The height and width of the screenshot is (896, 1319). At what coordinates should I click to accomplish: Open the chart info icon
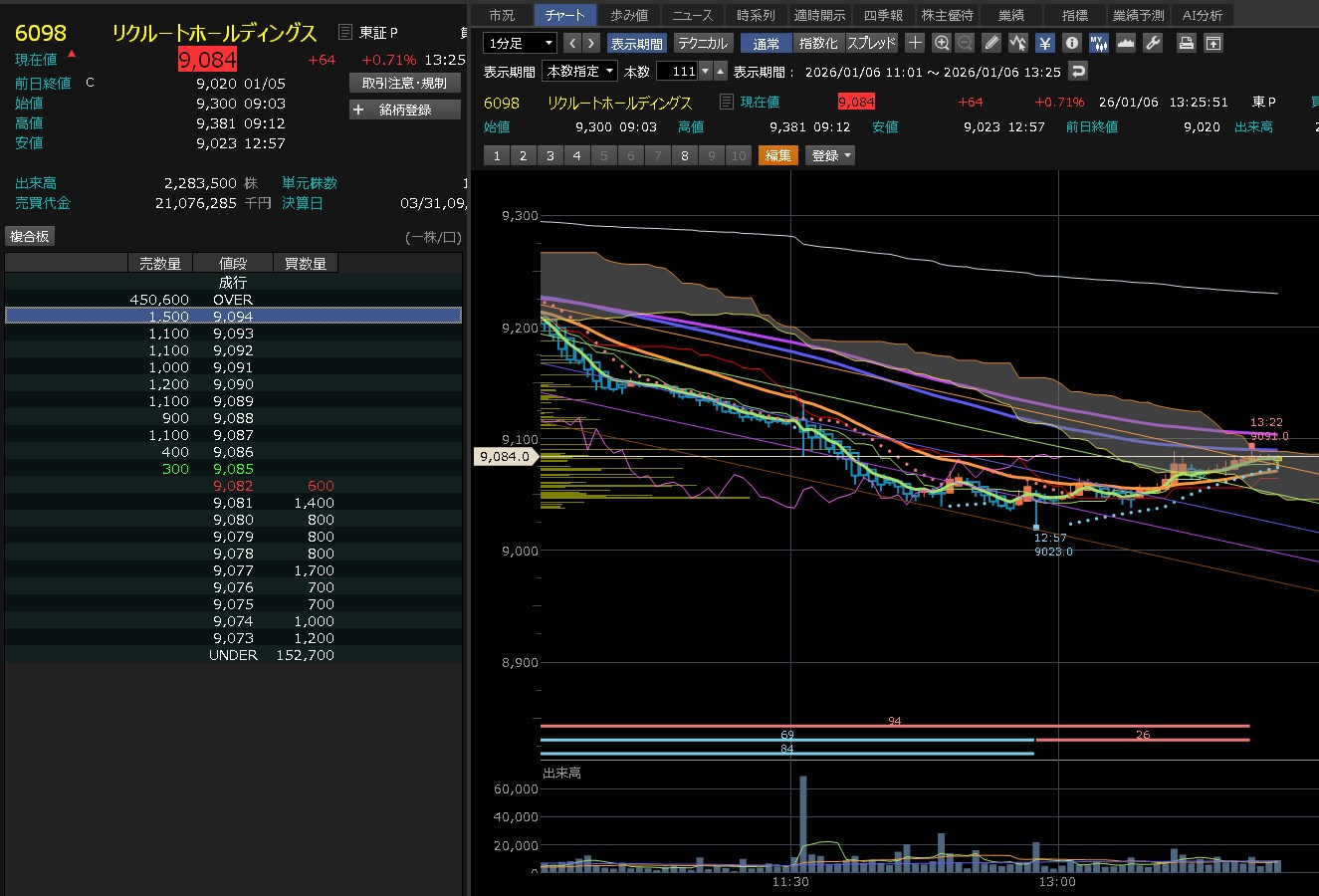click(x=1071, y=43)
